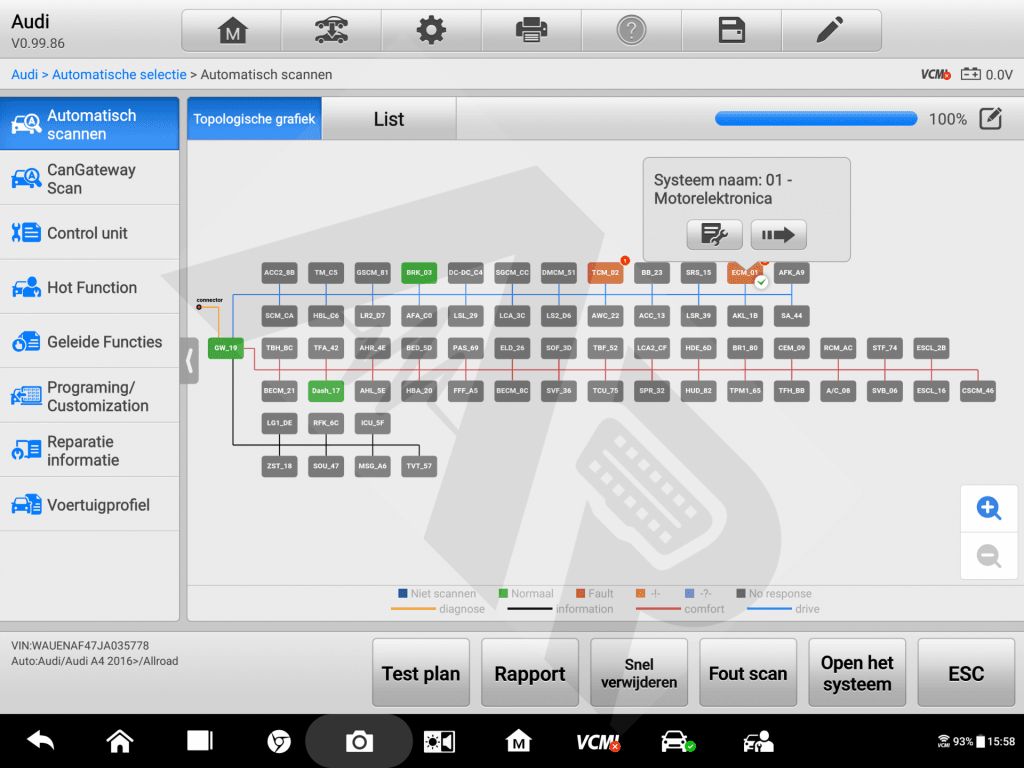
Task: Open the Settings gear in the top toolbar
Action: point(430,30)
